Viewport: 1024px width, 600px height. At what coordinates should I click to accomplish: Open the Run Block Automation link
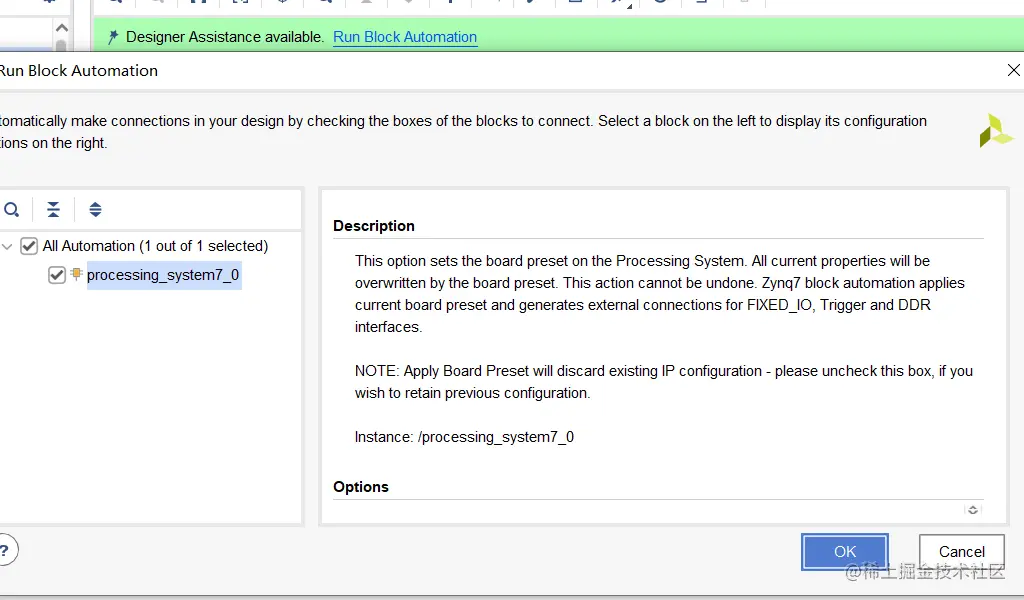[405, 37]
